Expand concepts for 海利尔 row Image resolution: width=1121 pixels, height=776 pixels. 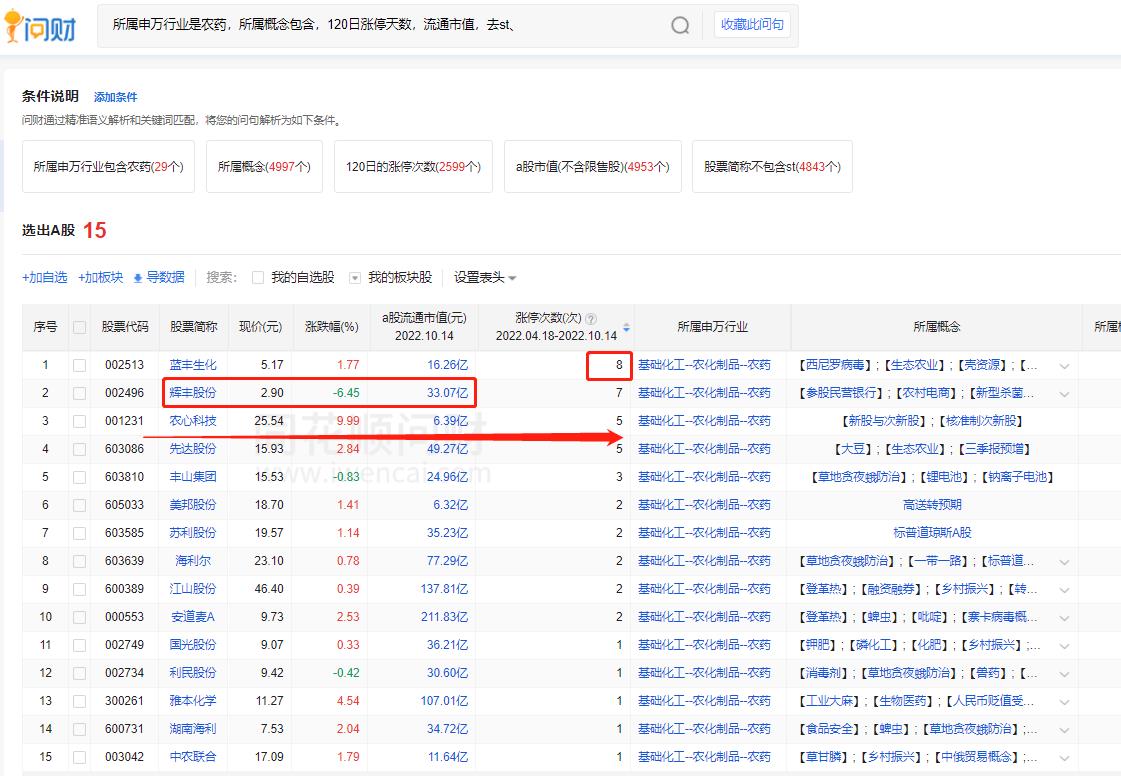click(1065, 562)
